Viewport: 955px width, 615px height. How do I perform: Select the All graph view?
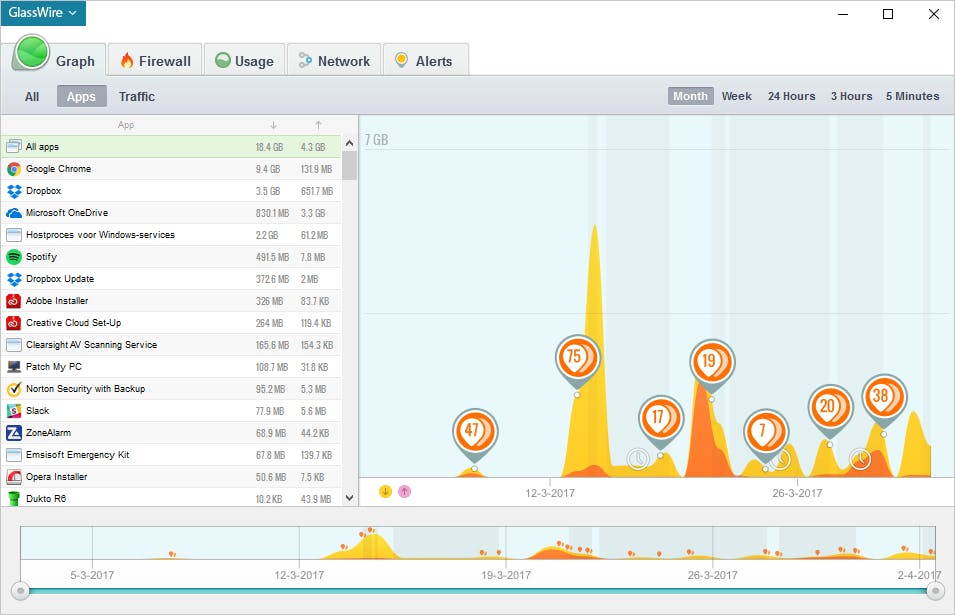point(32,96)
